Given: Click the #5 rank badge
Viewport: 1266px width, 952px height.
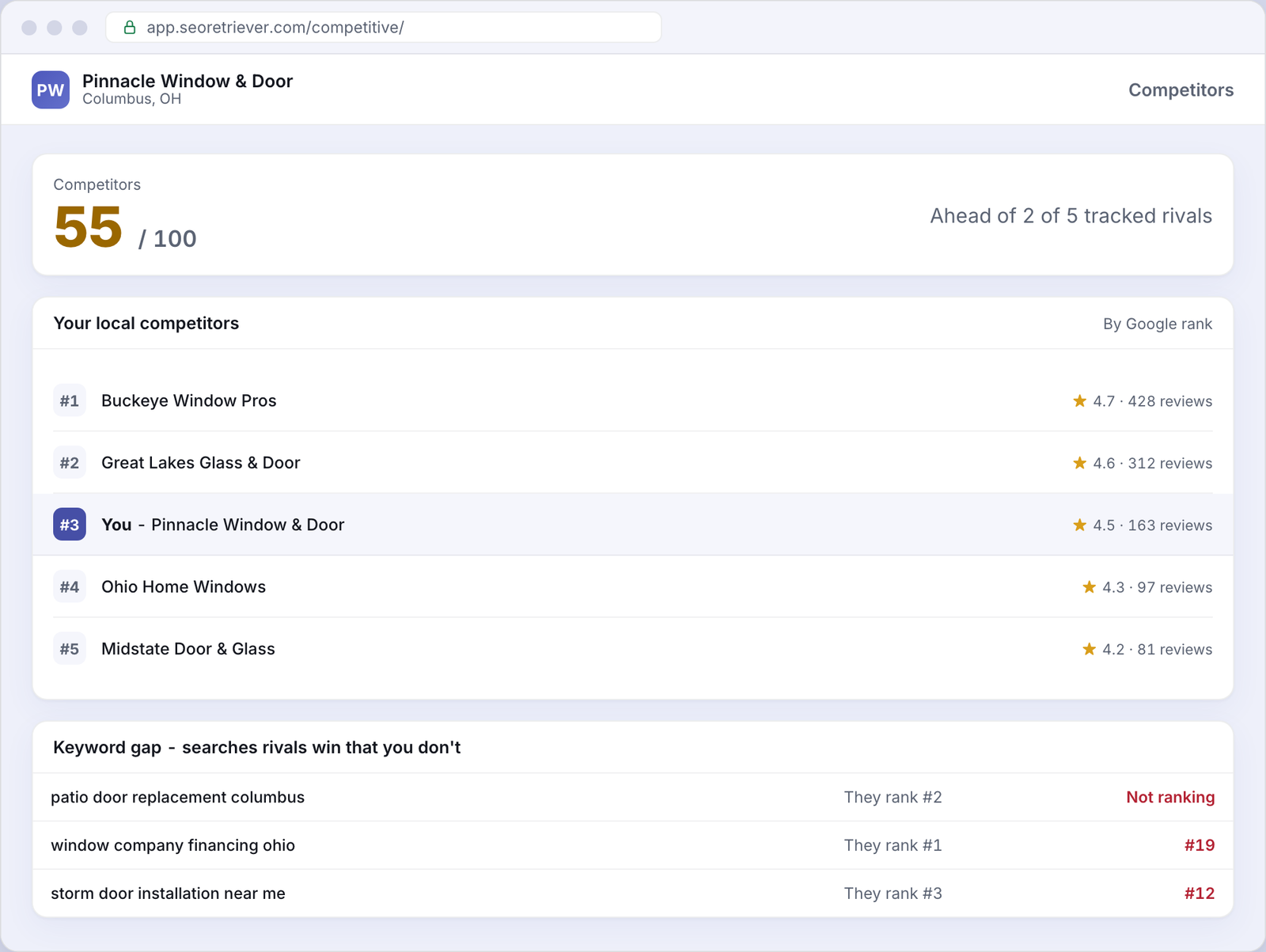Looking at the screenshot, I should click(70, 649).
